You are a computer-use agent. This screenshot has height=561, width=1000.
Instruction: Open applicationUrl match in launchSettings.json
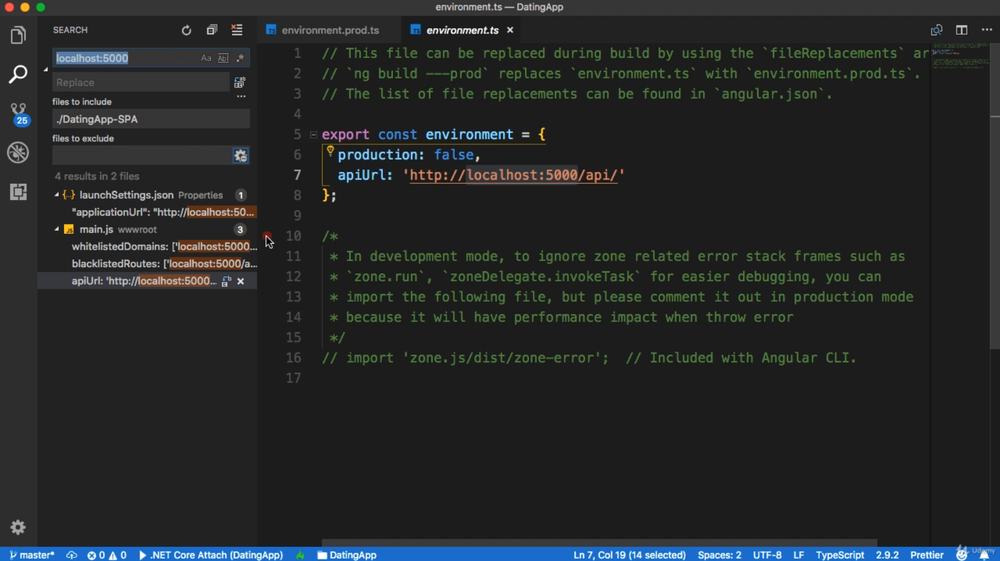click(162, 212)
